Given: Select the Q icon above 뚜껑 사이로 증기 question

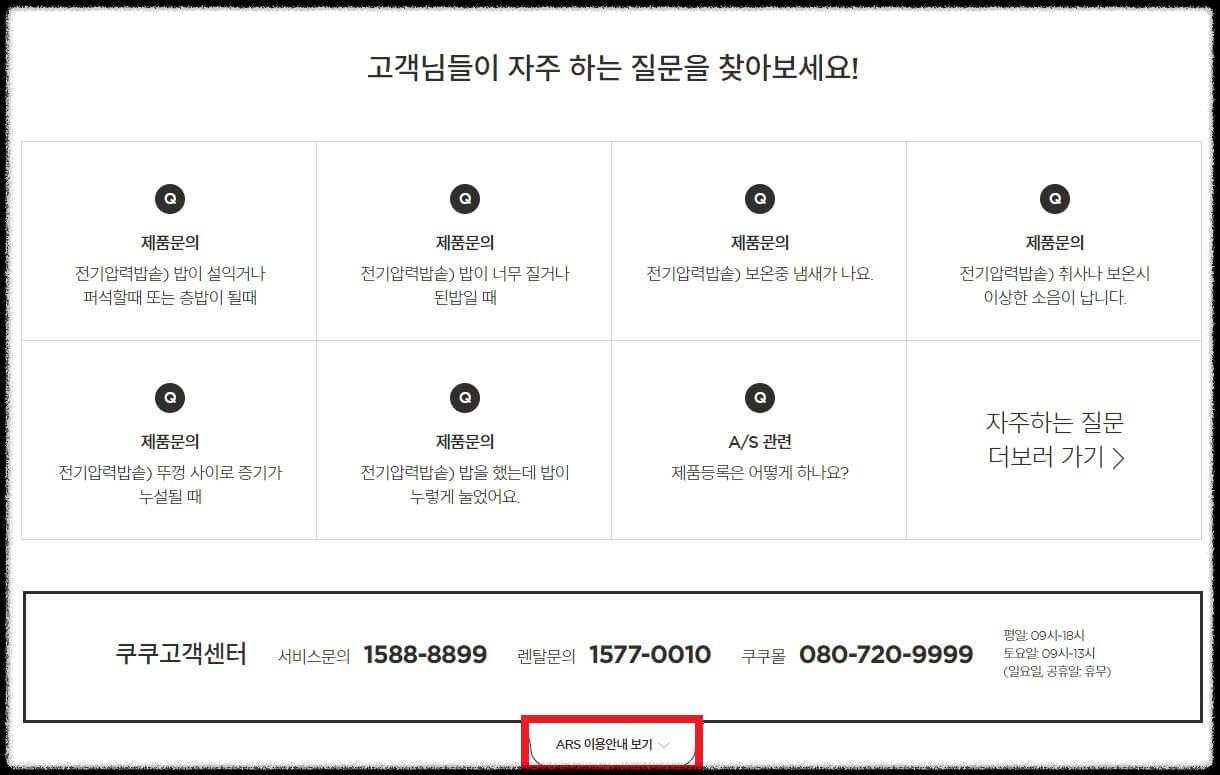Looking at the screenshot, I should (170, 397).
